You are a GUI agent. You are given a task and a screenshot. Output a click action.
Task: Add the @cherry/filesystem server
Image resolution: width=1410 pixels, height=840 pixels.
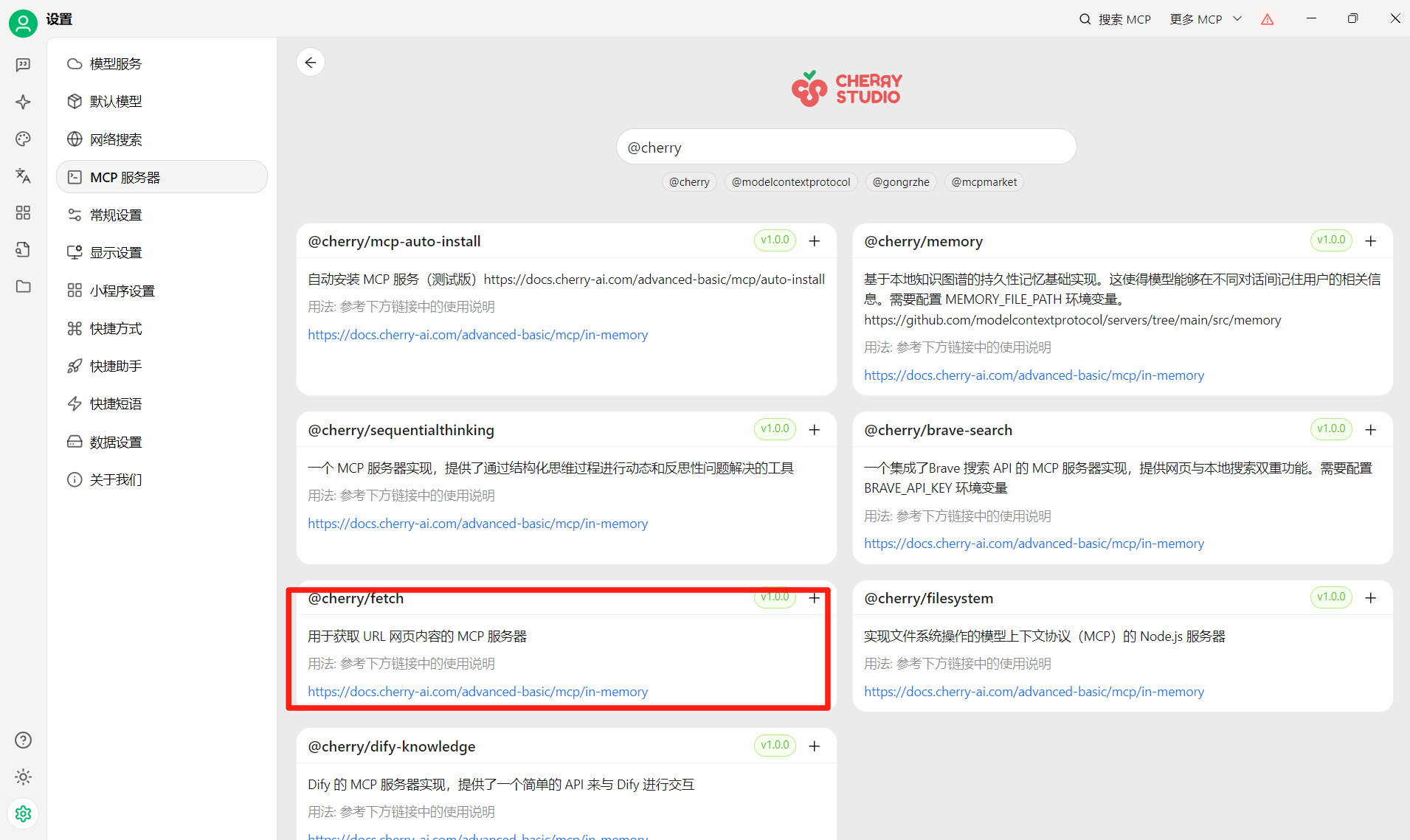tap(1371, 598)
